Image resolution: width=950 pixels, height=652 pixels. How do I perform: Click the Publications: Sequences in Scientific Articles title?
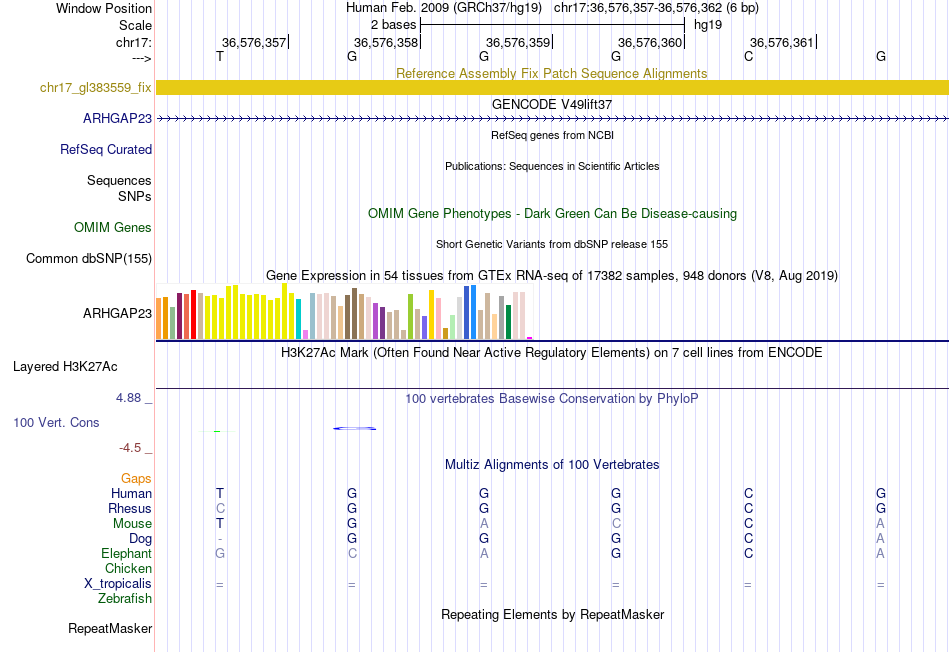coord(552,166)
